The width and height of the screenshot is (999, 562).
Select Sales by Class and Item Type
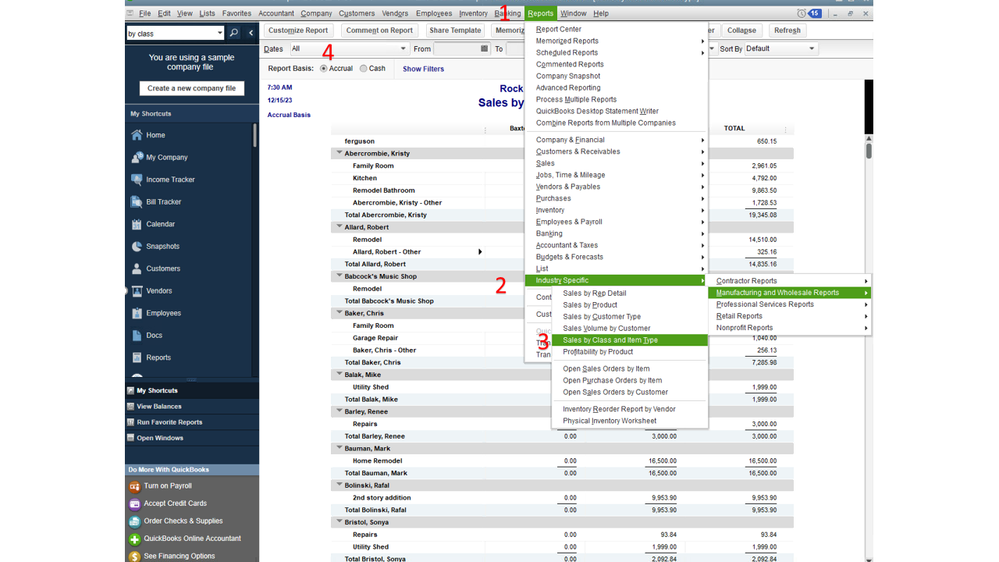(629, 340)
